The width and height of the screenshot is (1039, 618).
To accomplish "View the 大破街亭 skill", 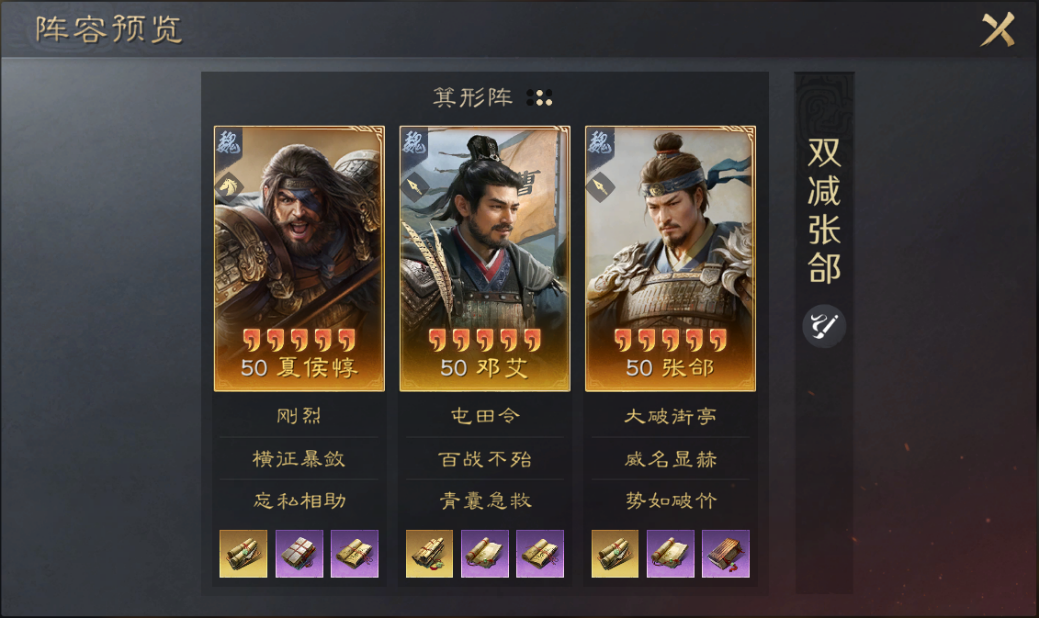I will click(x=670, y=416).
